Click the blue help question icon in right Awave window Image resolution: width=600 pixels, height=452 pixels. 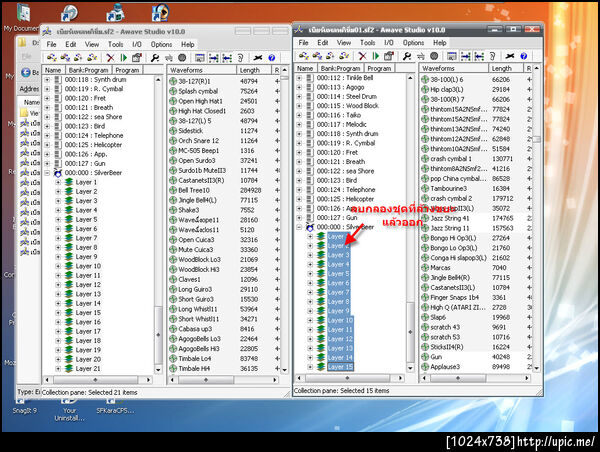tap(524, 56)
